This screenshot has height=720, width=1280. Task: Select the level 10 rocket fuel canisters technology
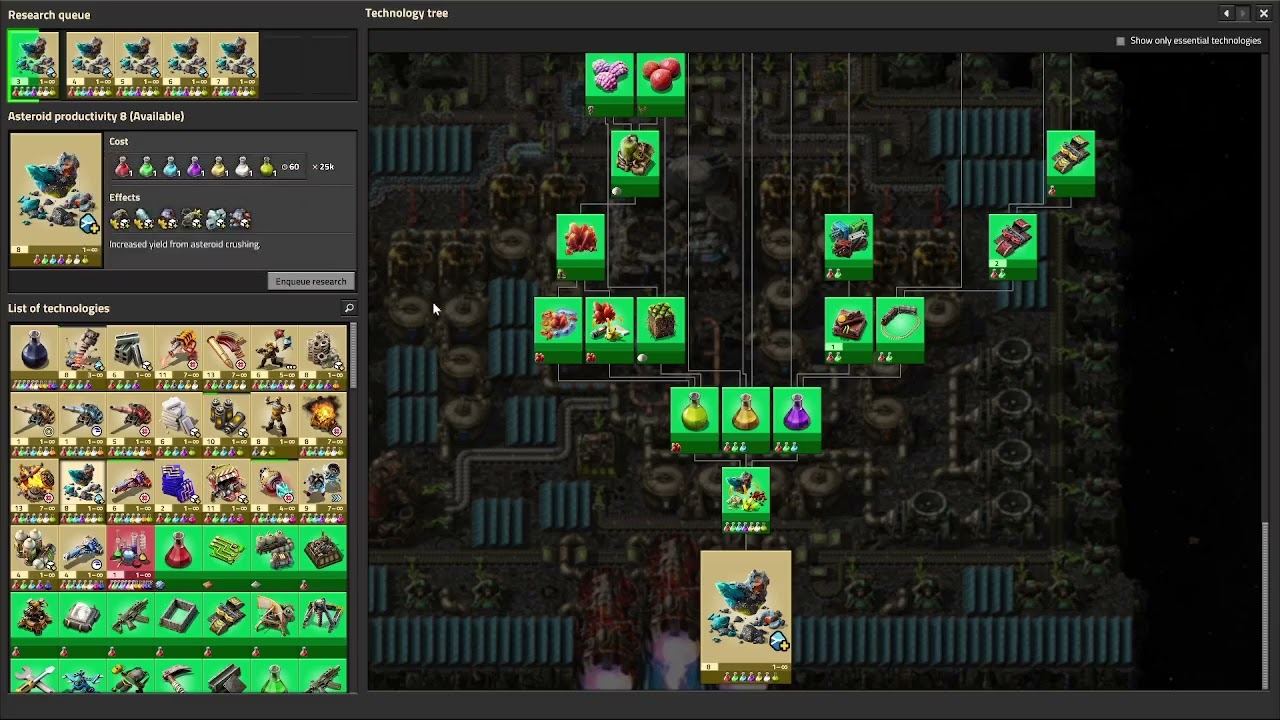pos(226,424)
